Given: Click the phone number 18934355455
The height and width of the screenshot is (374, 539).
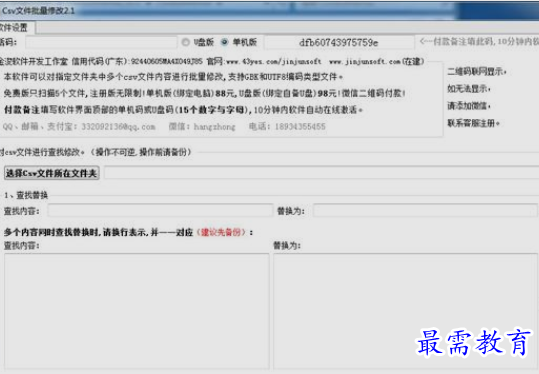Looking at the screenshot, I should (x=300, y=126).
